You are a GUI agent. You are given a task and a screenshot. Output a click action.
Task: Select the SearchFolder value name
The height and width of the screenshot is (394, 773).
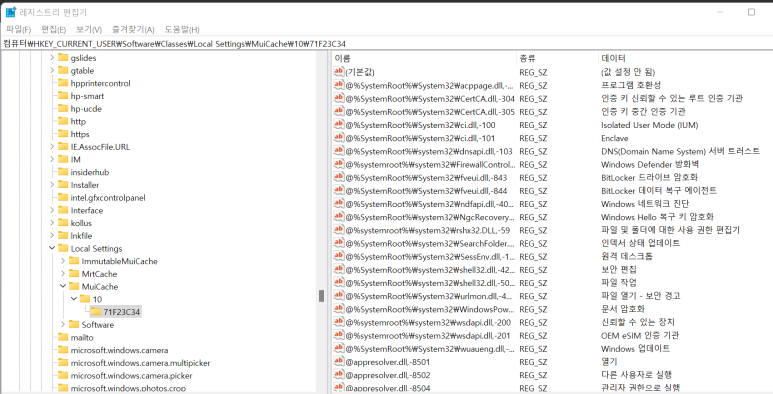[x=430, y=243]
